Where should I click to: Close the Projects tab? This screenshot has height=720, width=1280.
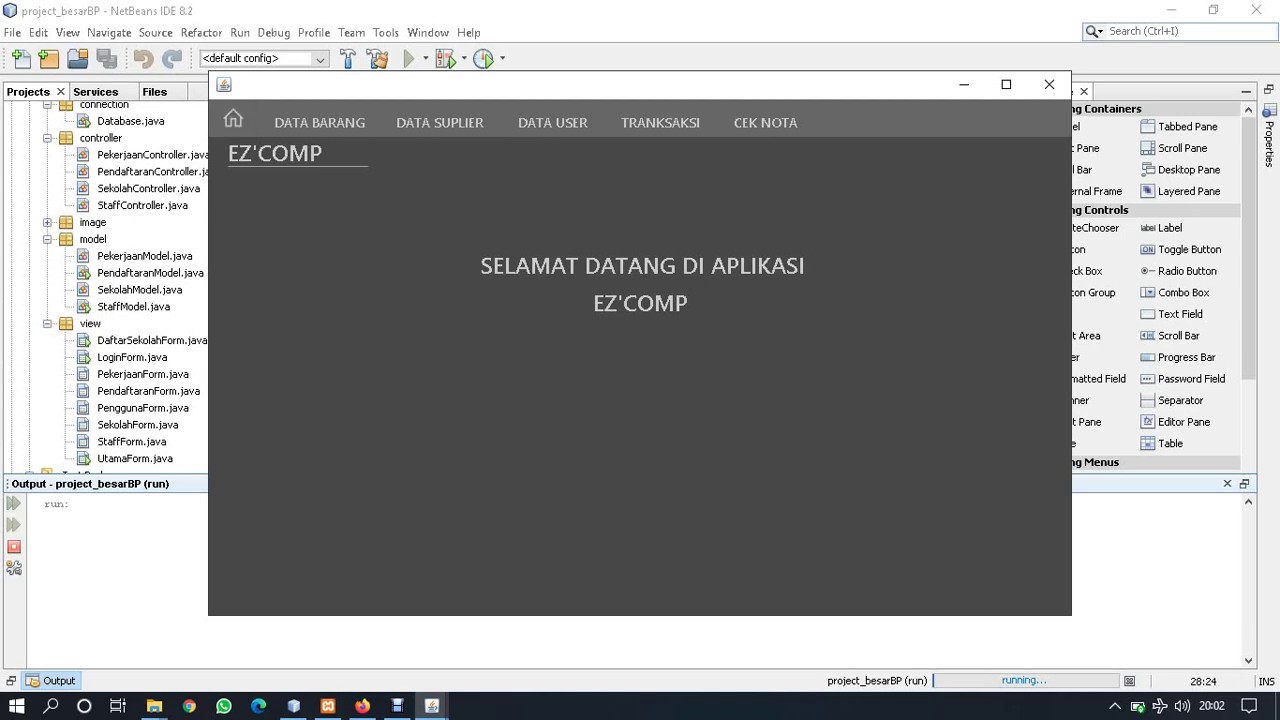point(61,92)
